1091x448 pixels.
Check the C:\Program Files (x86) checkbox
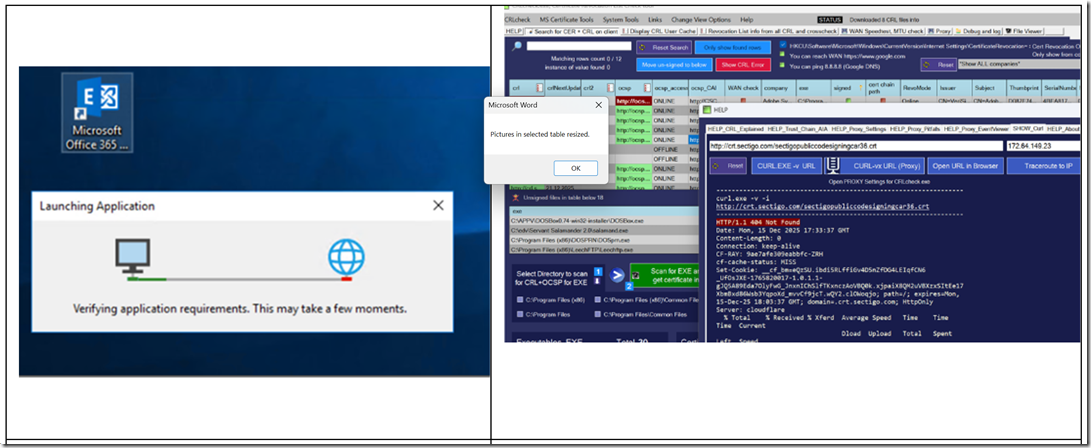tap(520, 300)
